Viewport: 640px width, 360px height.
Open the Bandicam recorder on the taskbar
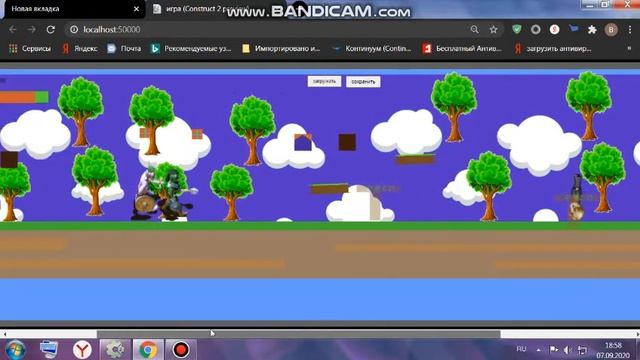click(x=180, y=350)
